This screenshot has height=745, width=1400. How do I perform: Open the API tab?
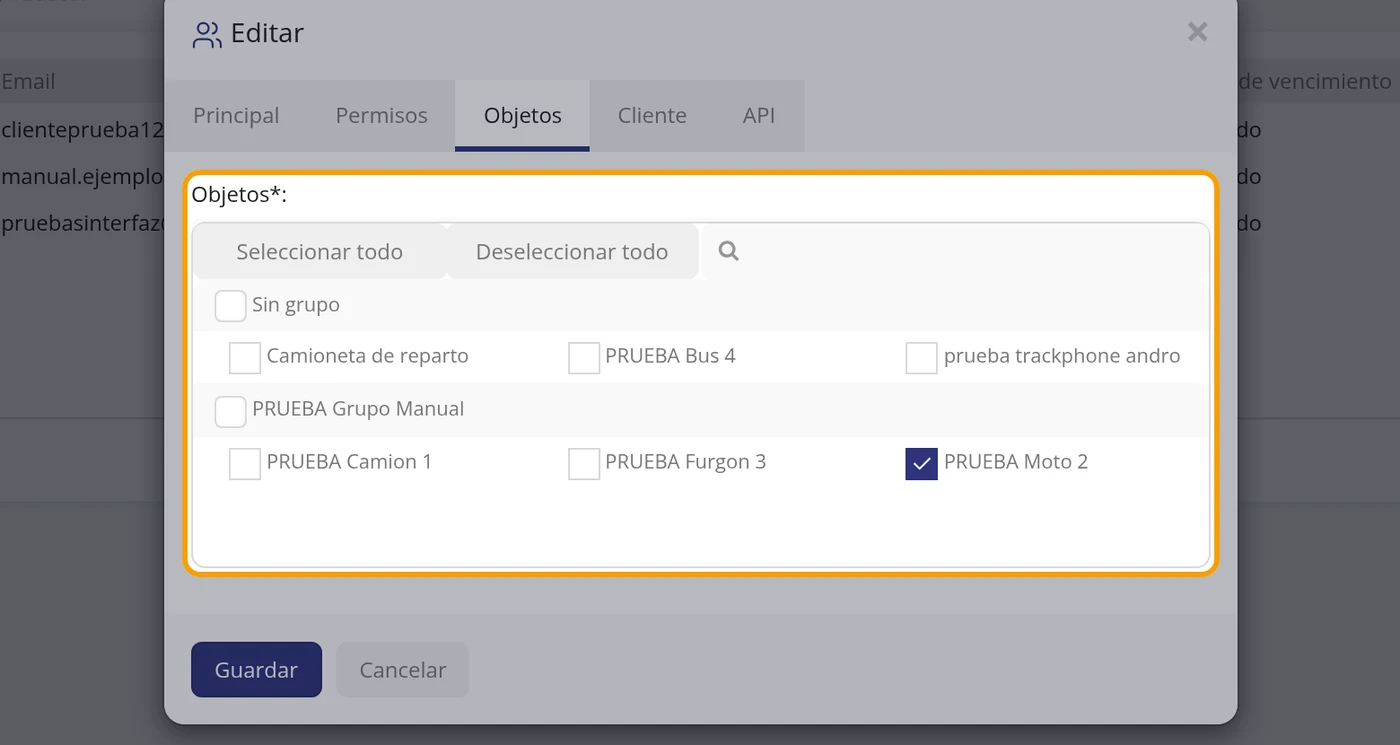pyautogui.click(x=759, y=115)
